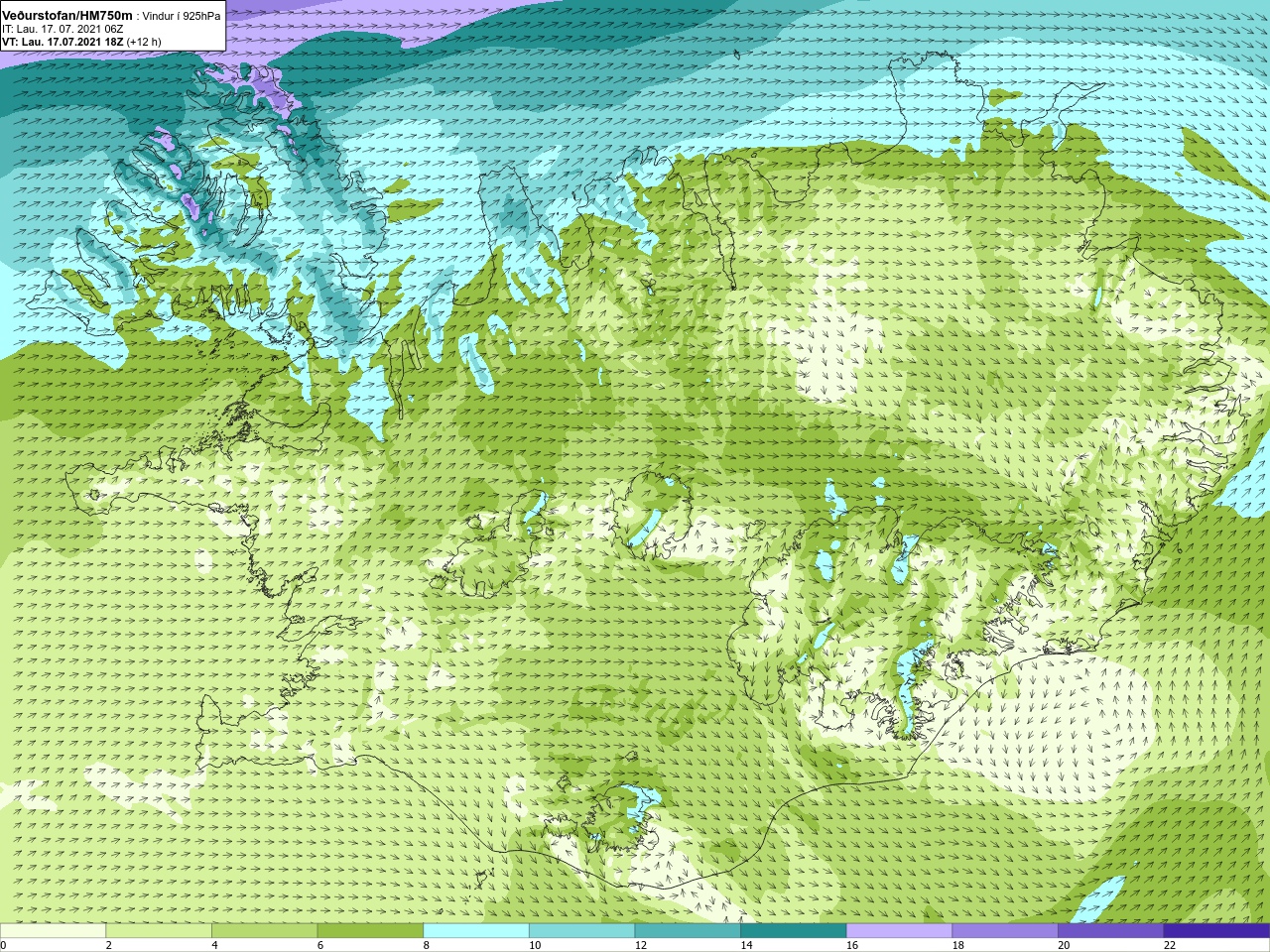Click the legend scale label '8'
1270x952 pixels.
click(427, 945)
